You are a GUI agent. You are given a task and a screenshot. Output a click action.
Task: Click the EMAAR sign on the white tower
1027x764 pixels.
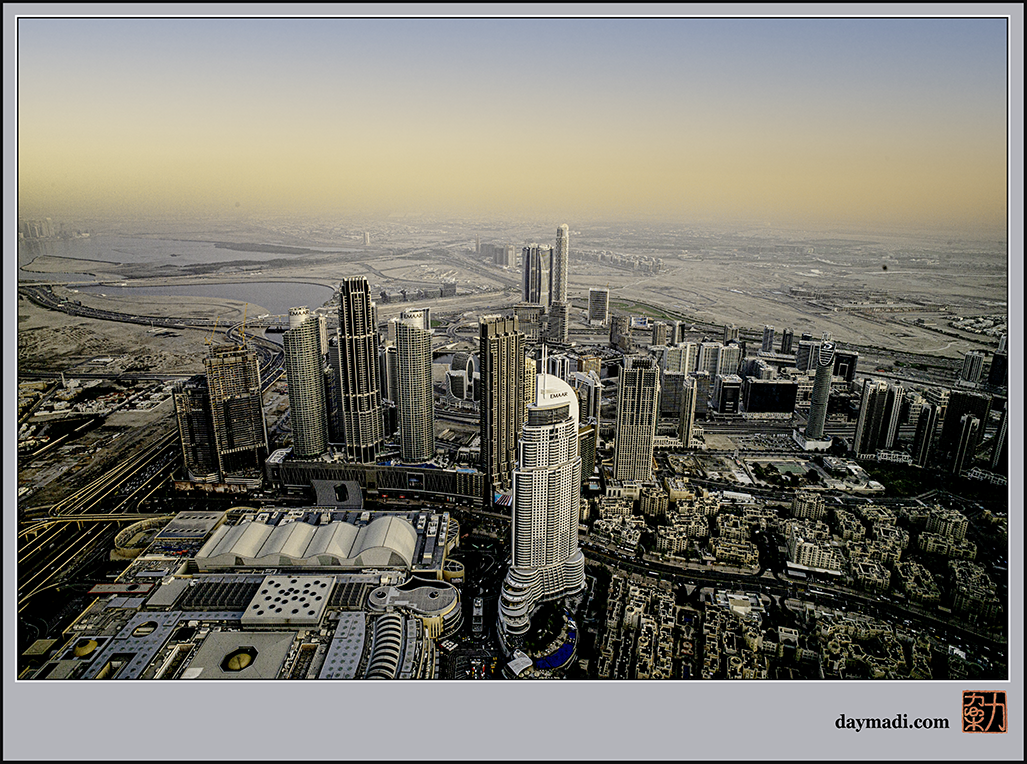(559, 395)
